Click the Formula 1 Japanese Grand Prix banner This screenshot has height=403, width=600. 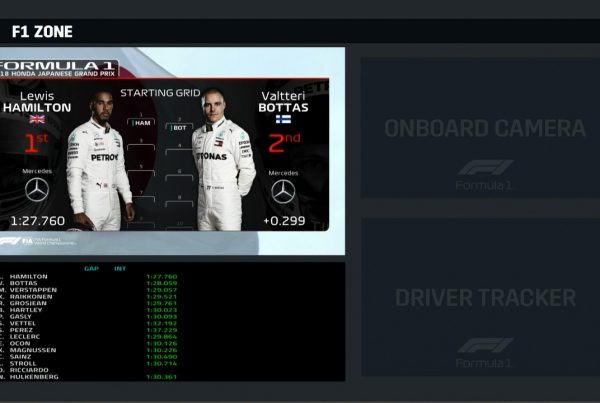pyautogui.click(x=58, y=69)
